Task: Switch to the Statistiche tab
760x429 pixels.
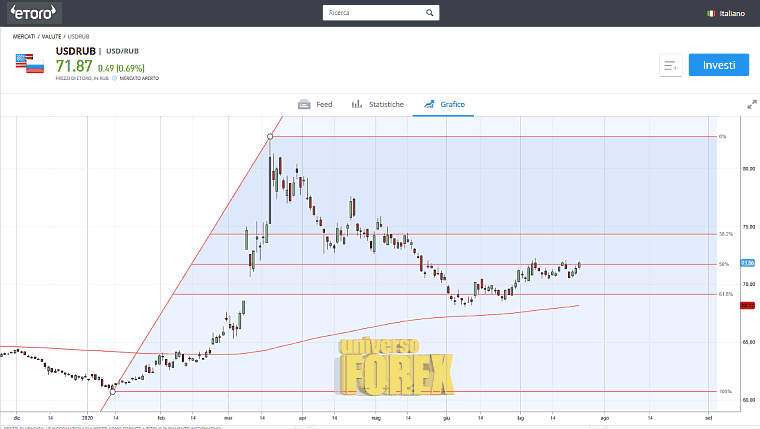Action: click(377, 104)
